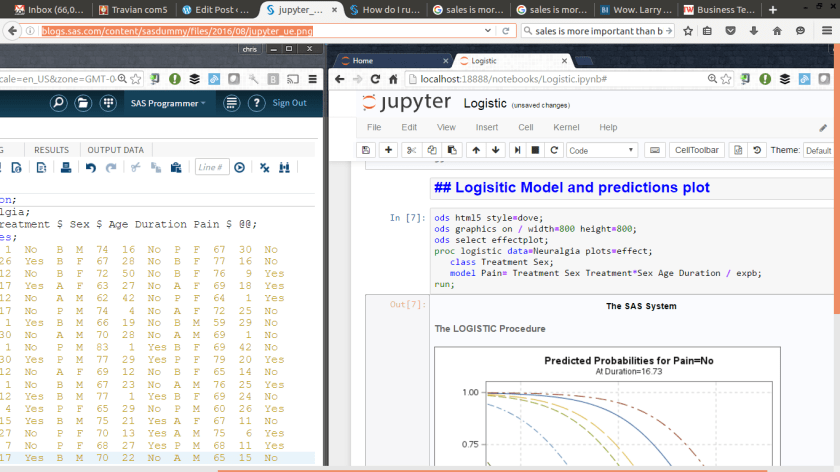Click the document icon after the CellToolbar button
This screenshot has width=840, height=472.
(x=738, y=151)
